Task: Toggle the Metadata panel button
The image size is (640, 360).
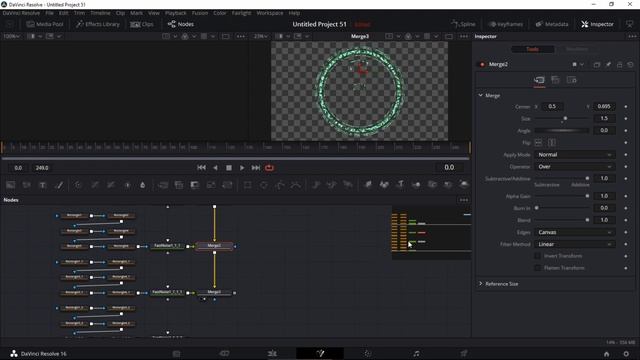Action: coord(552,24)
